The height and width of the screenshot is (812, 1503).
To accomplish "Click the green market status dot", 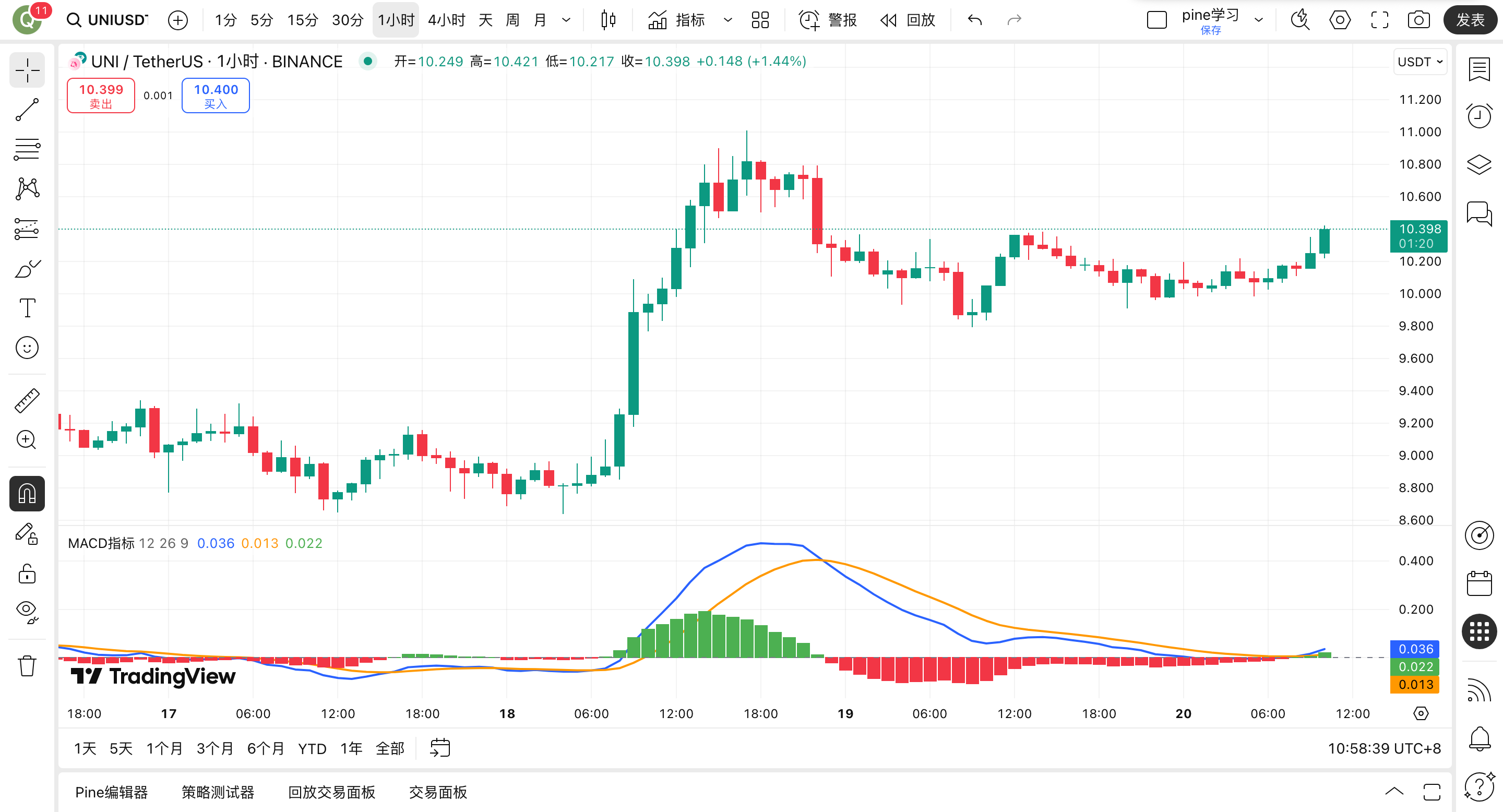I will point(367,61).
